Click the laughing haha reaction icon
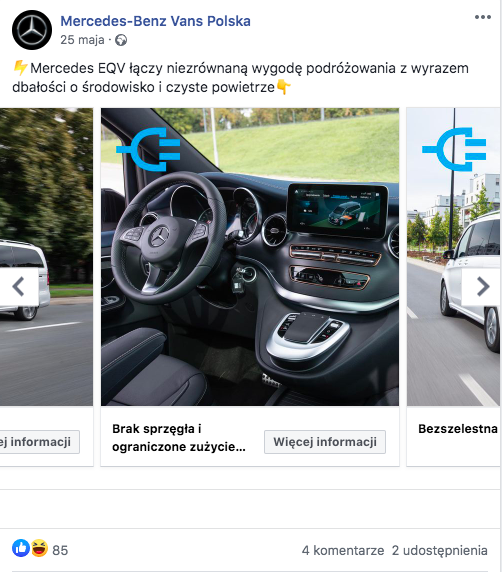 (x=39, y=548)
